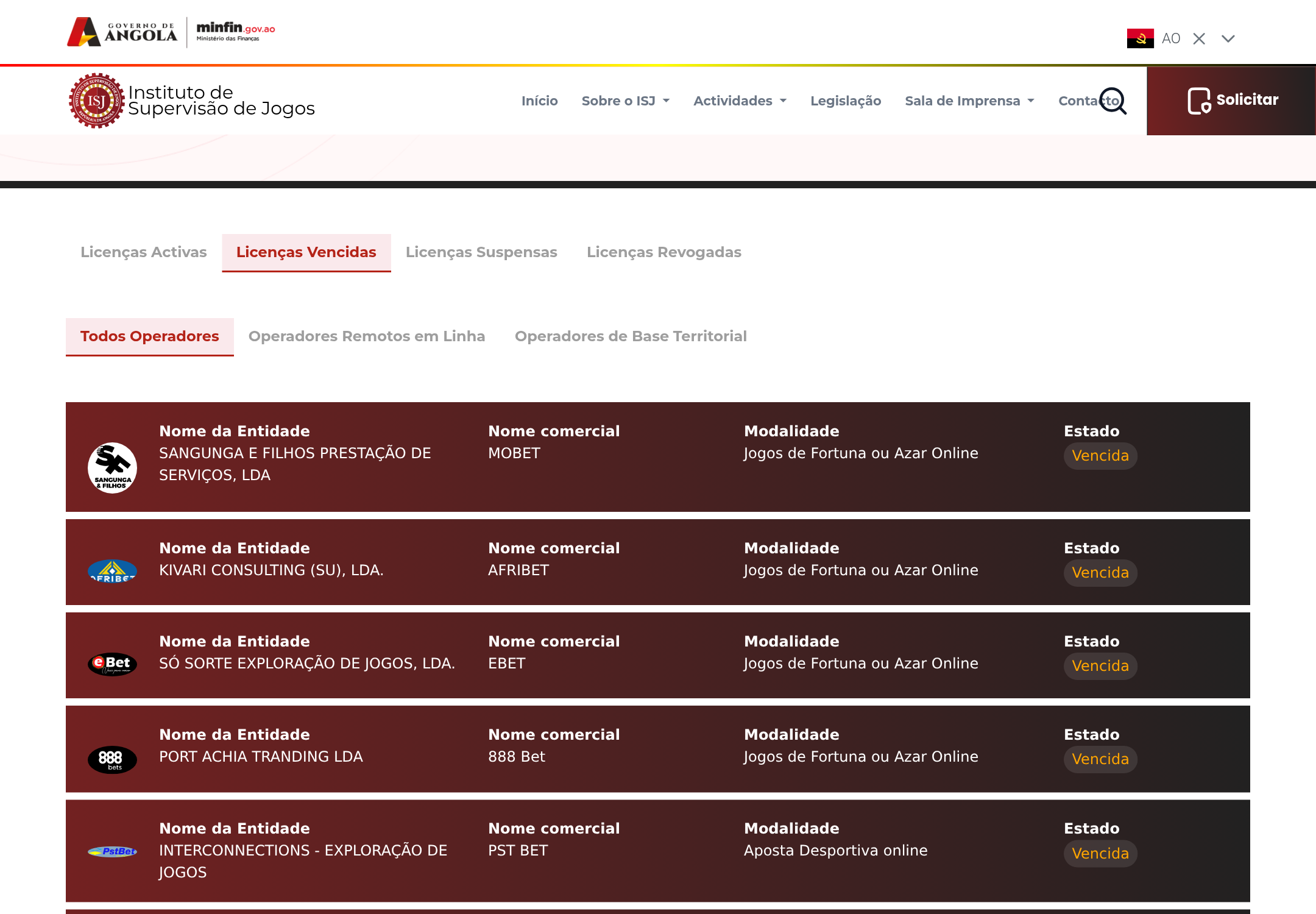1316x914 pixels.
Task: Expand the Sala de Imprensa menu
Action: point(969,101)
